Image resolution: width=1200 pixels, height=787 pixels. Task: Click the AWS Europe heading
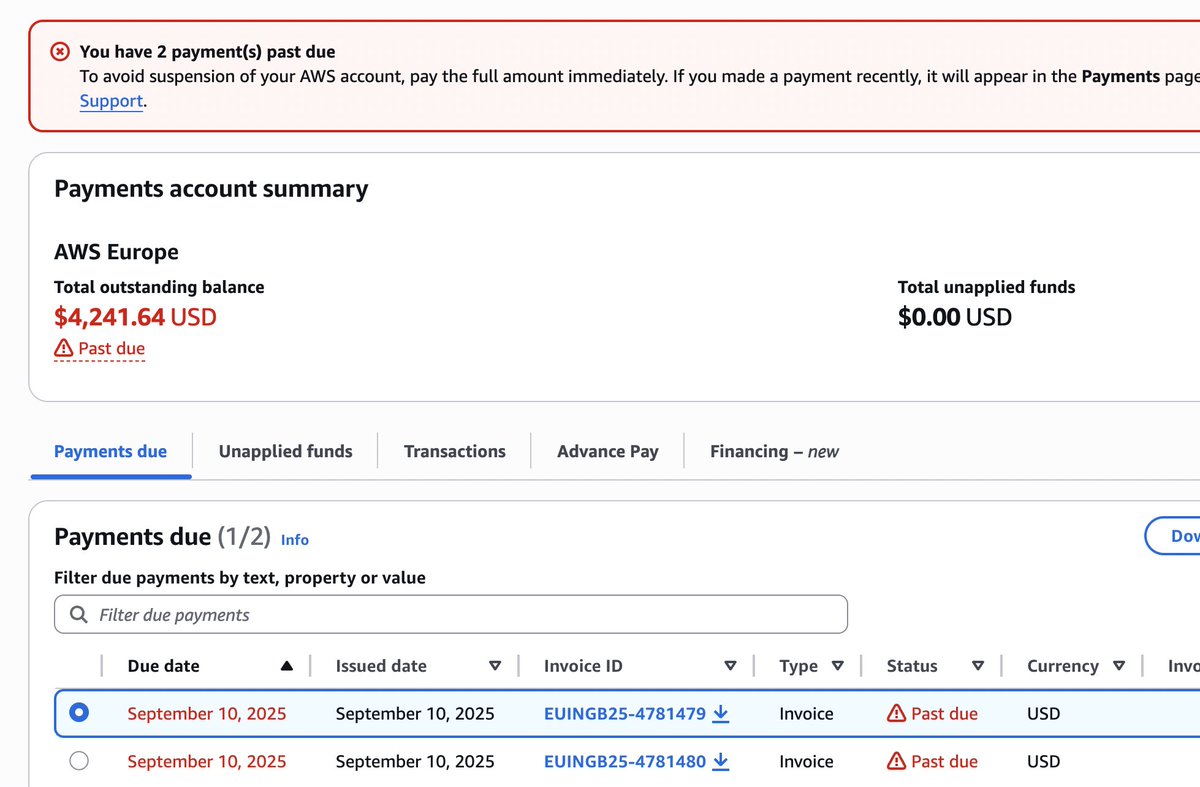pos(116,252)
